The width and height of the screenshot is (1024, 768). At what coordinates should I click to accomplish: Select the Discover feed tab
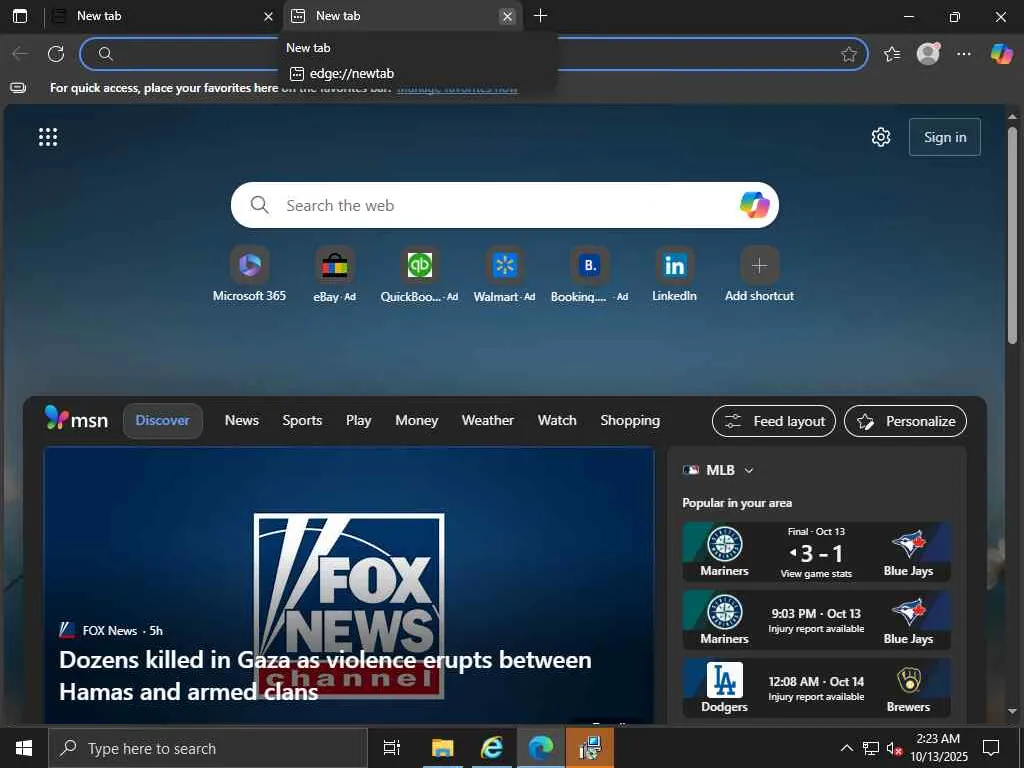pos(163,421)
